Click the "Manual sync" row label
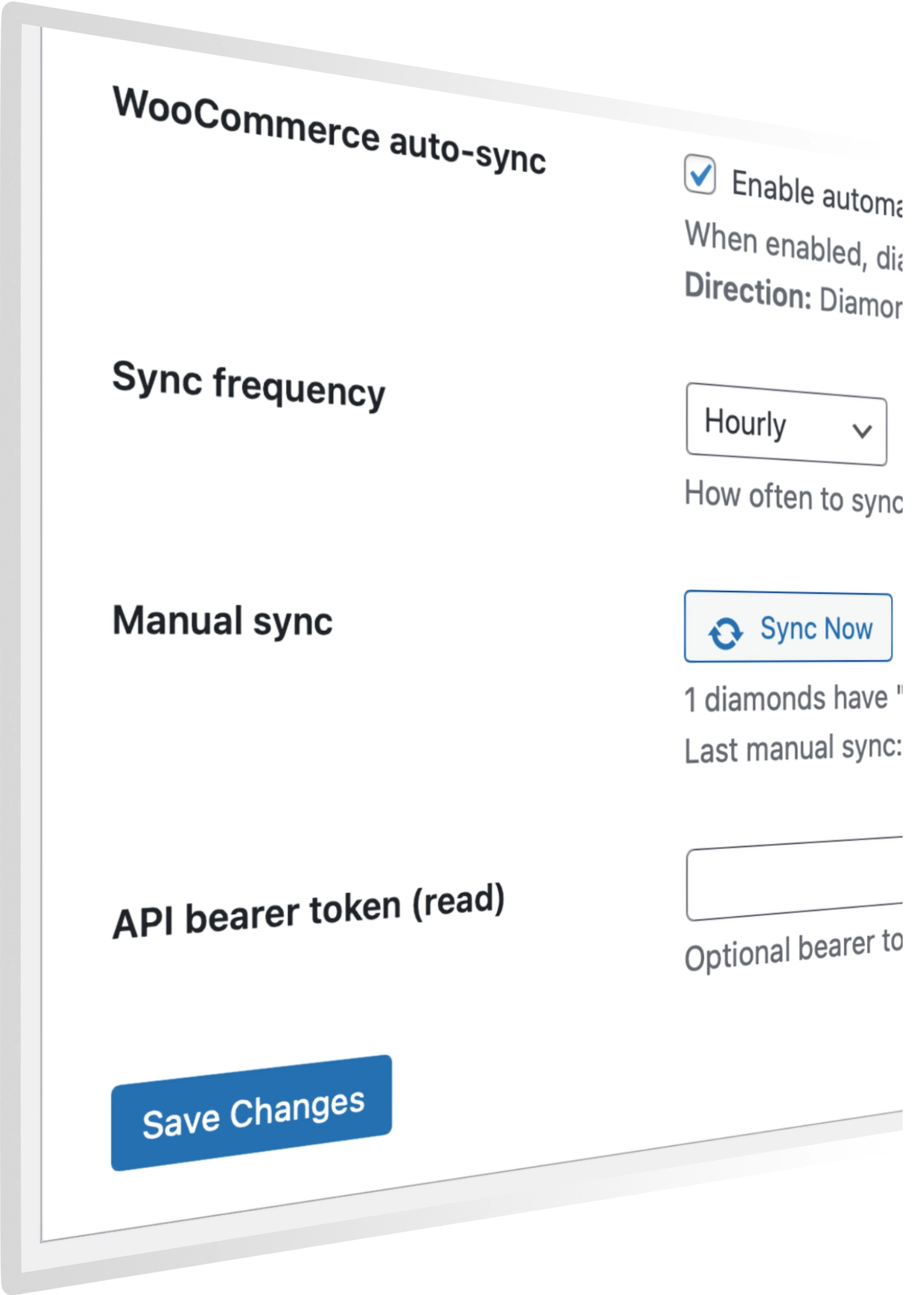924x1295 pixels. click(x=223, y=621)
